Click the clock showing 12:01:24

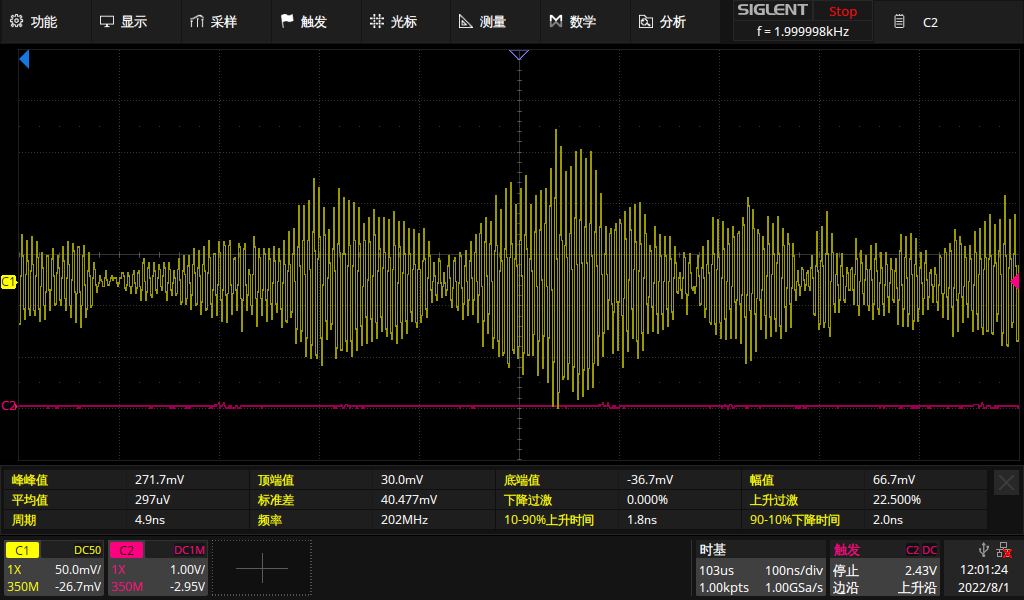point(983,568)
